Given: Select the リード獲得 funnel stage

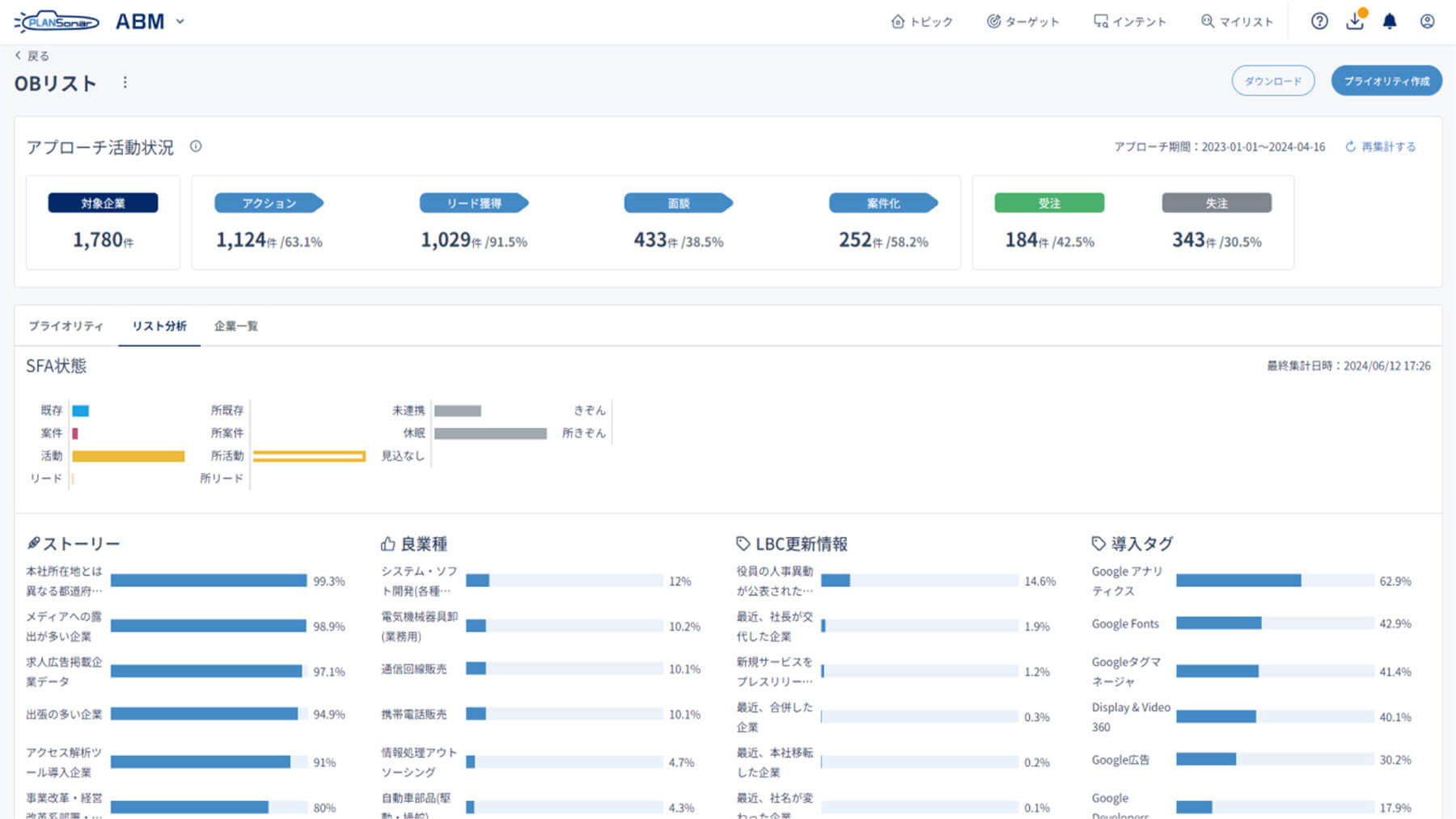Looking at the screenshot, I should pos(474,203).
